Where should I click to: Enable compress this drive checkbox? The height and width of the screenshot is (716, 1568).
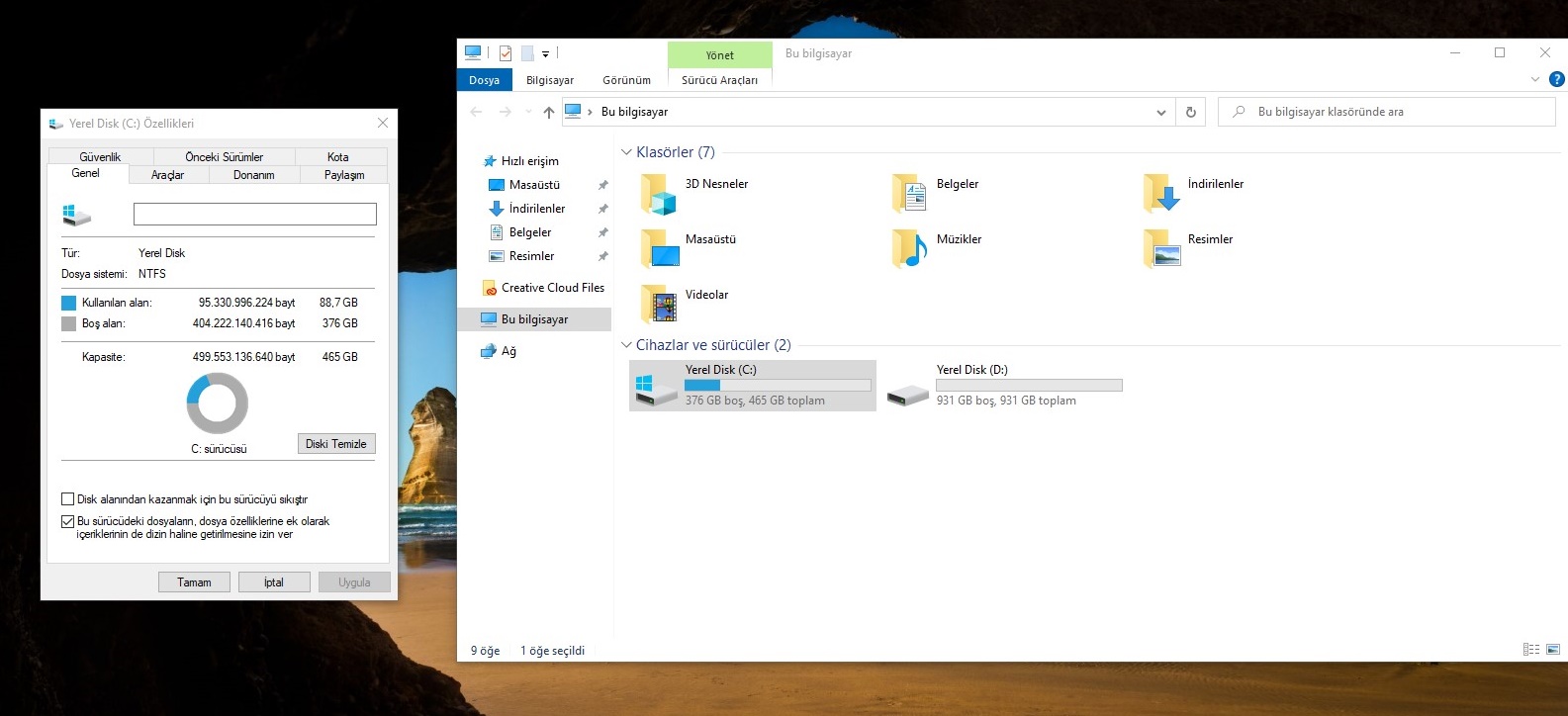[x=68, y=499]
